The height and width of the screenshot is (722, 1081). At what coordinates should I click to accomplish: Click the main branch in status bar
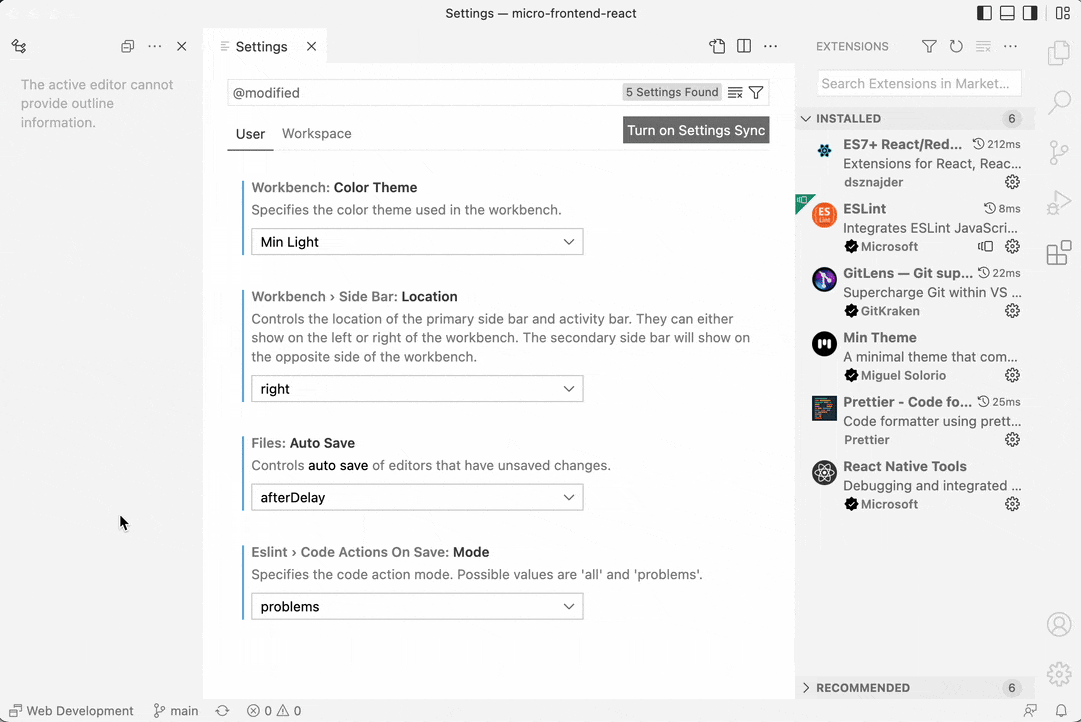[x=176, y=710]
